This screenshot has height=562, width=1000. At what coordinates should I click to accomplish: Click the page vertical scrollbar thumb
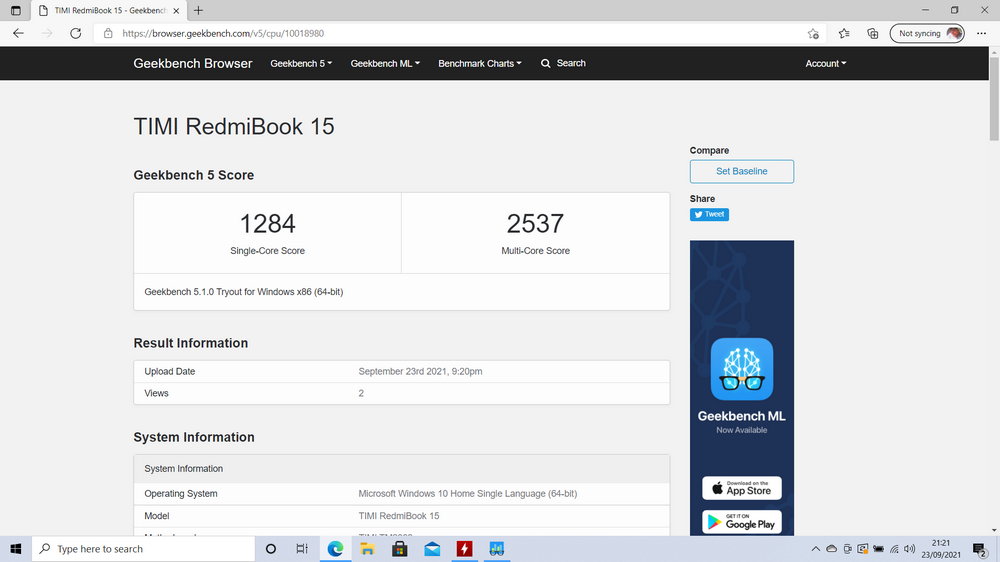point(994,99)
